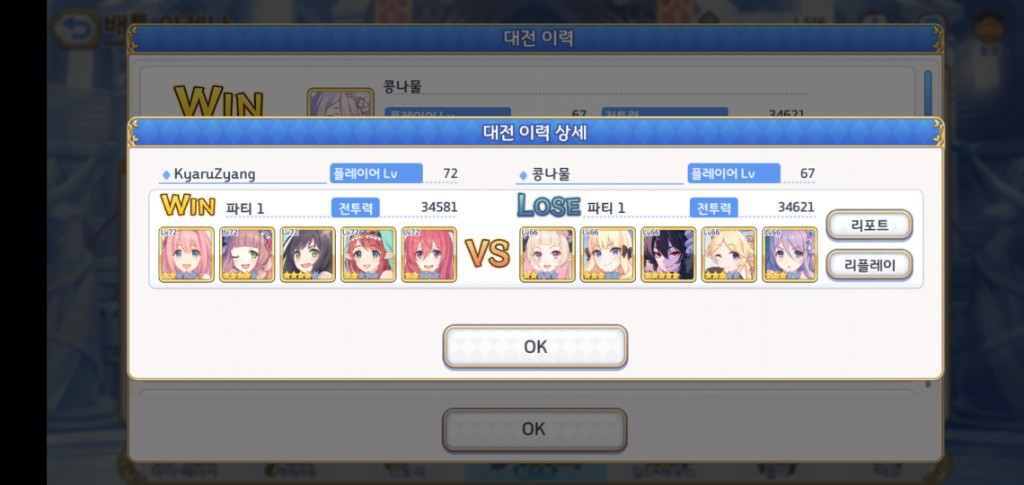1024x485 pixels.
Task: Tap the red-haired fifth character in winning party
Action: point(429,255)
